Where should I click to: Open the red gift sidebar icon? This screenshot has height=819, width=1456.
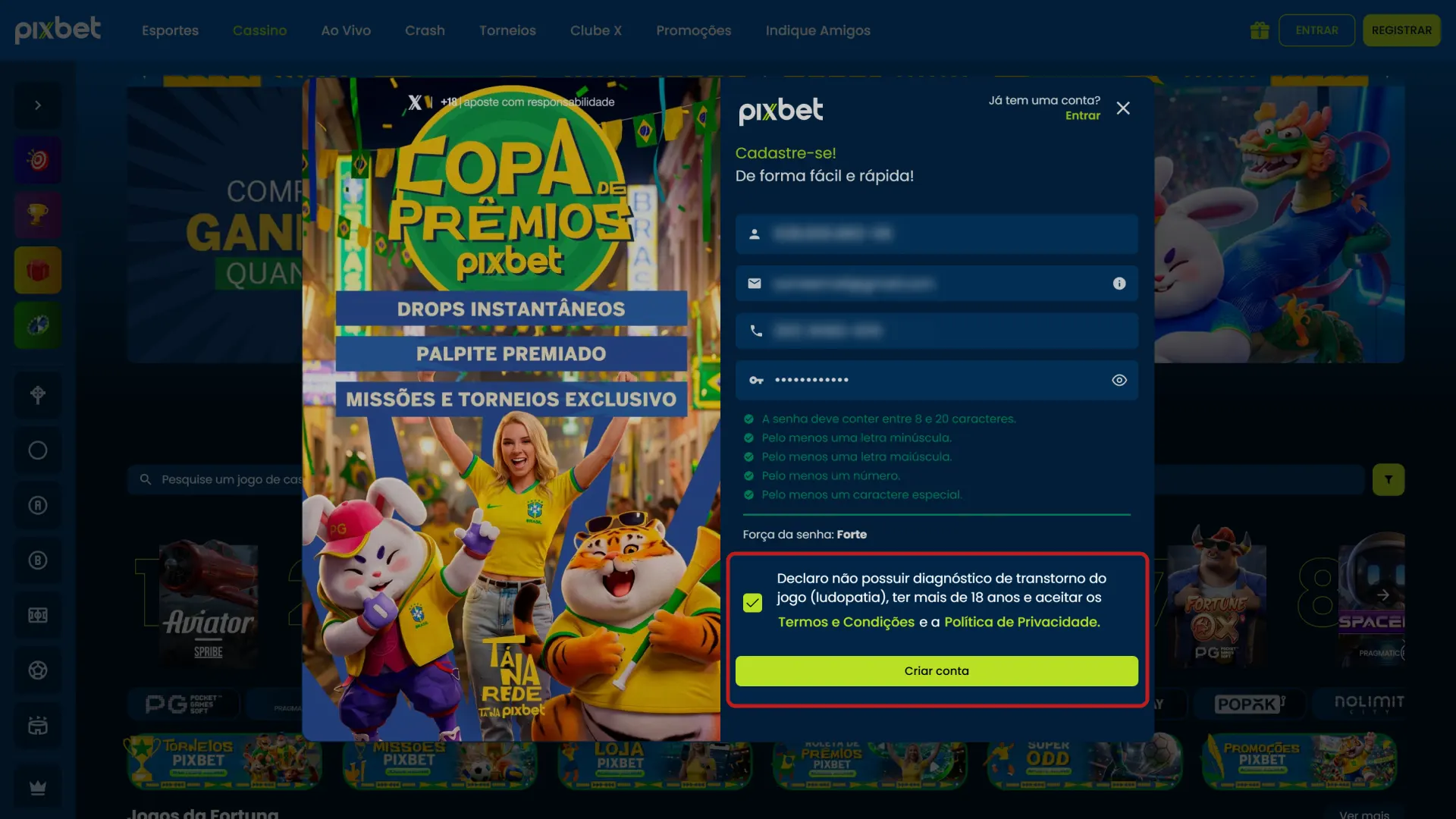click(x=38, y=270)
